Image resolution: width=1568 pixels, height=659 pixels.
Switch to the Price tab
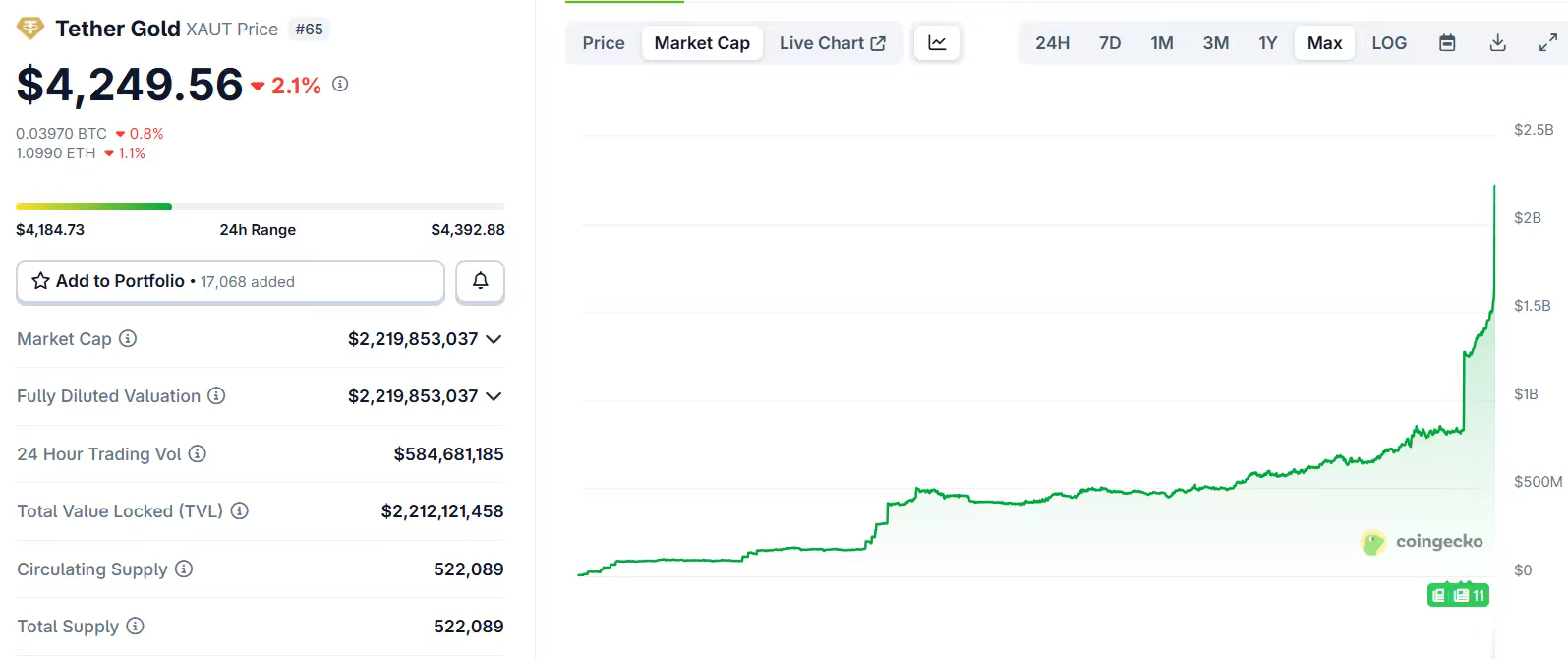603,43
